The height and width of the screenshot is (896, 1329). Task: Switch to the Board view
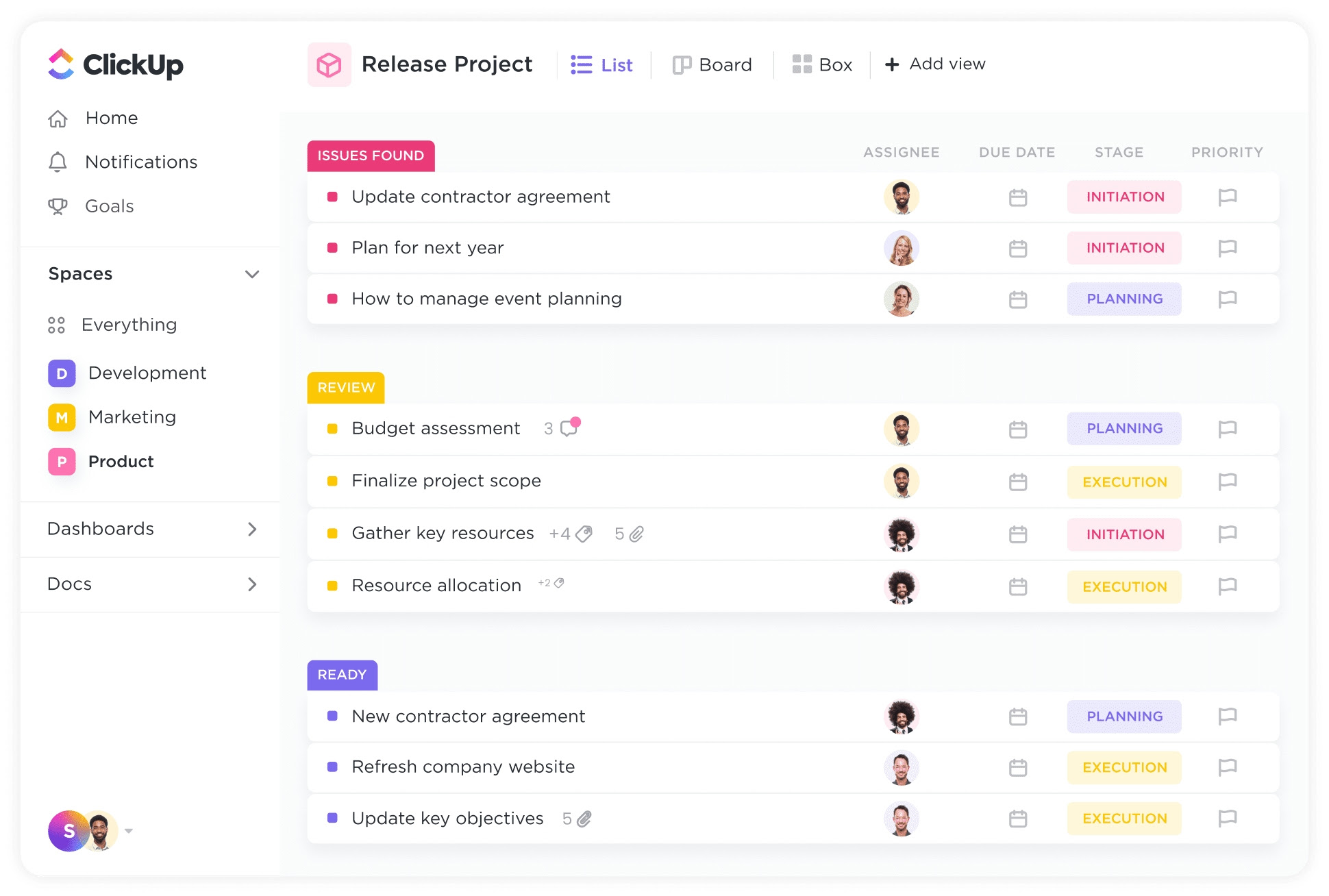tap(712, 64)
